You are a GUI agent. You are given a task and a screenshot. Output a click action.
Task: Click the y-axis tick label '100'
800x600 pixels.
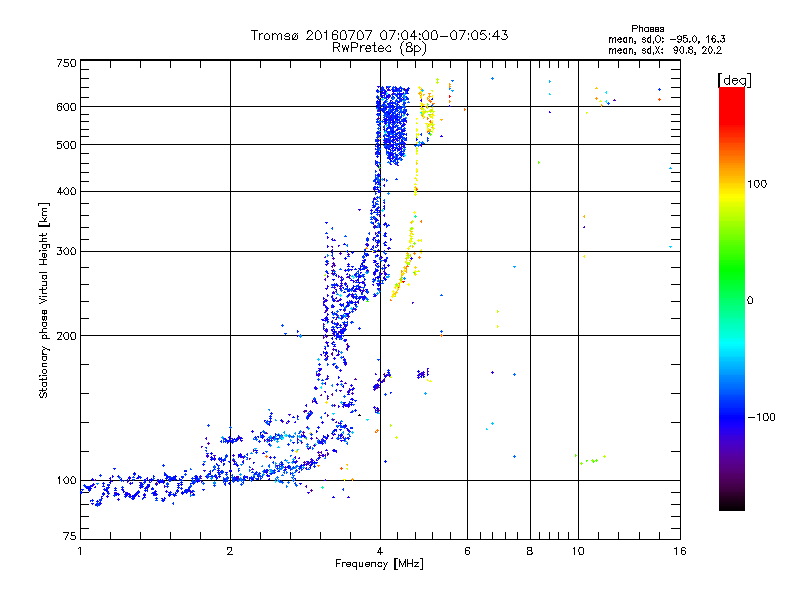point(66,480)
